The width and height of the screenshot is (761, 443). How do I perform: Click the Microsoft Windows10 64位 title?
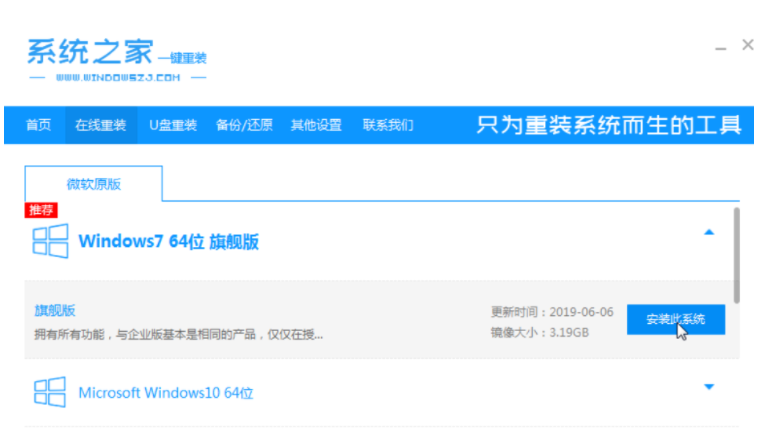click(x=166, y=393)
